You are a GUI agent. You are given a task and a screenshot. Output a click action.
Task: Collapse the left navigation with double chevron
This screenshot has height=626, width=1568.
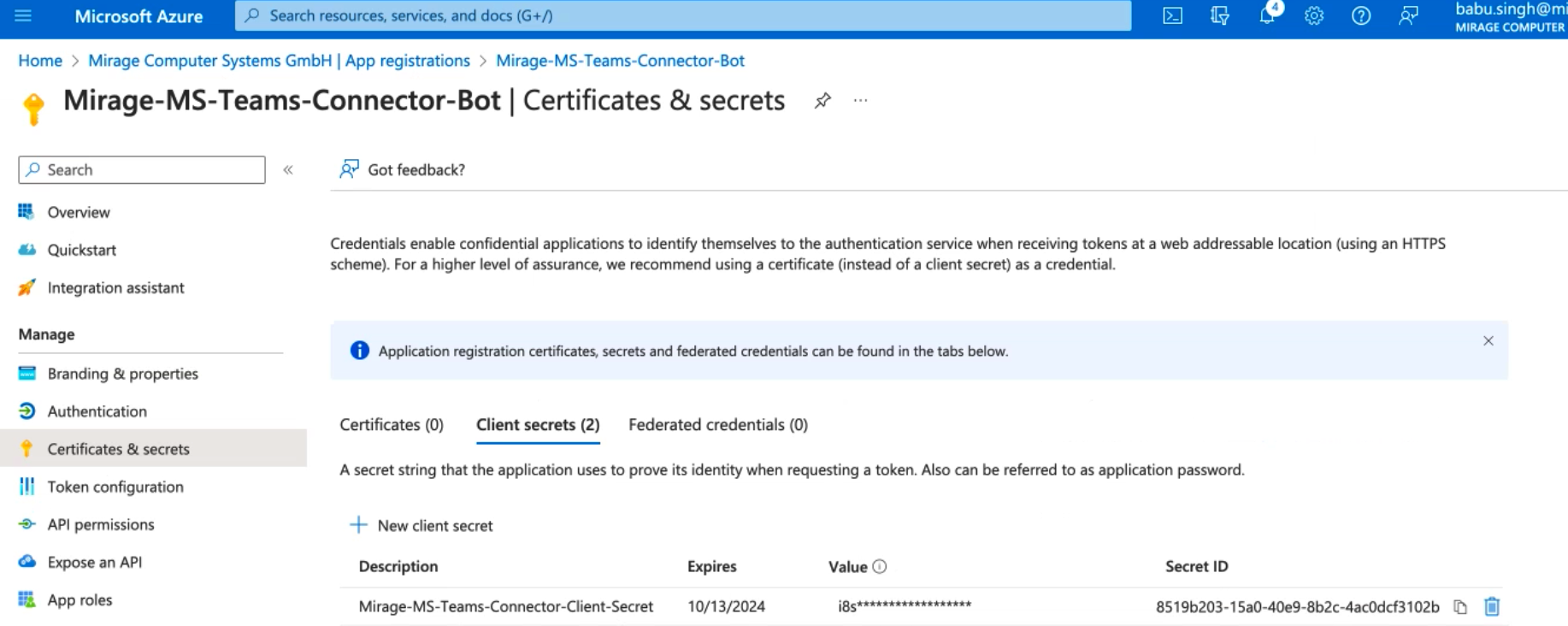[289, 170]
